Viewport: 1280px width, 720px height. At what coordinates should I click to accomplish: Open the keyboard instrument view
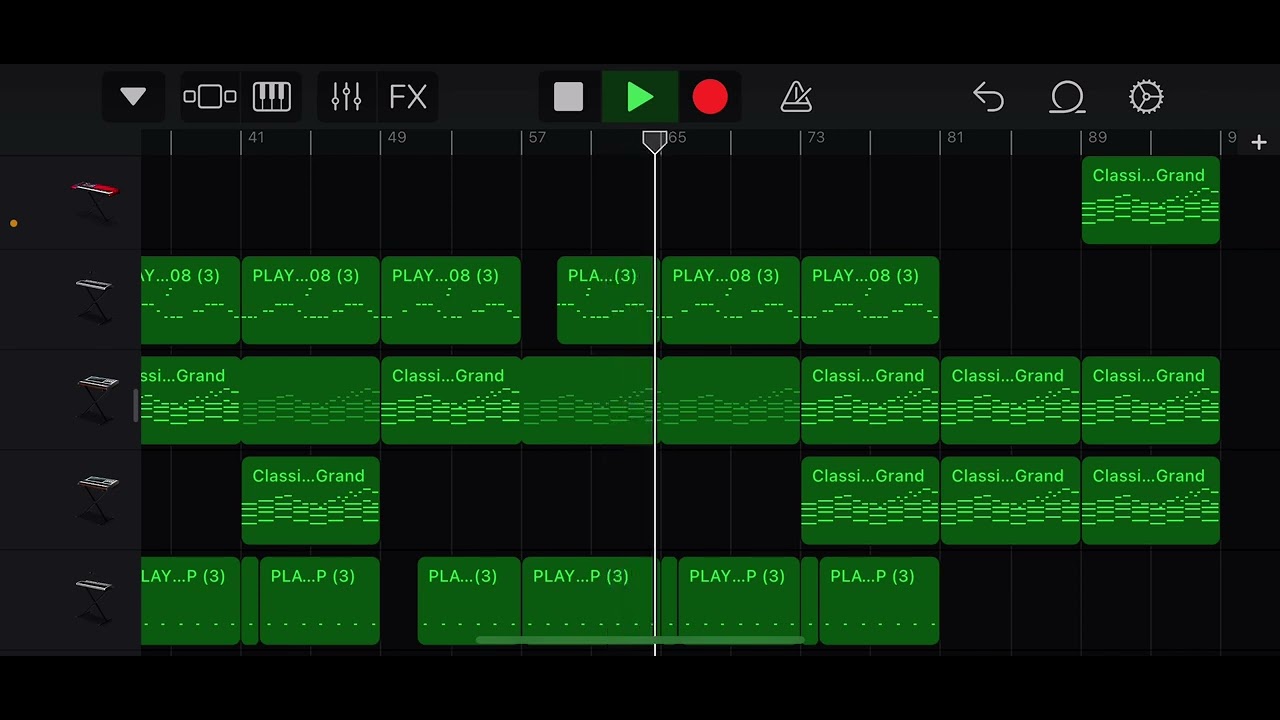click(x=271, y=97)
